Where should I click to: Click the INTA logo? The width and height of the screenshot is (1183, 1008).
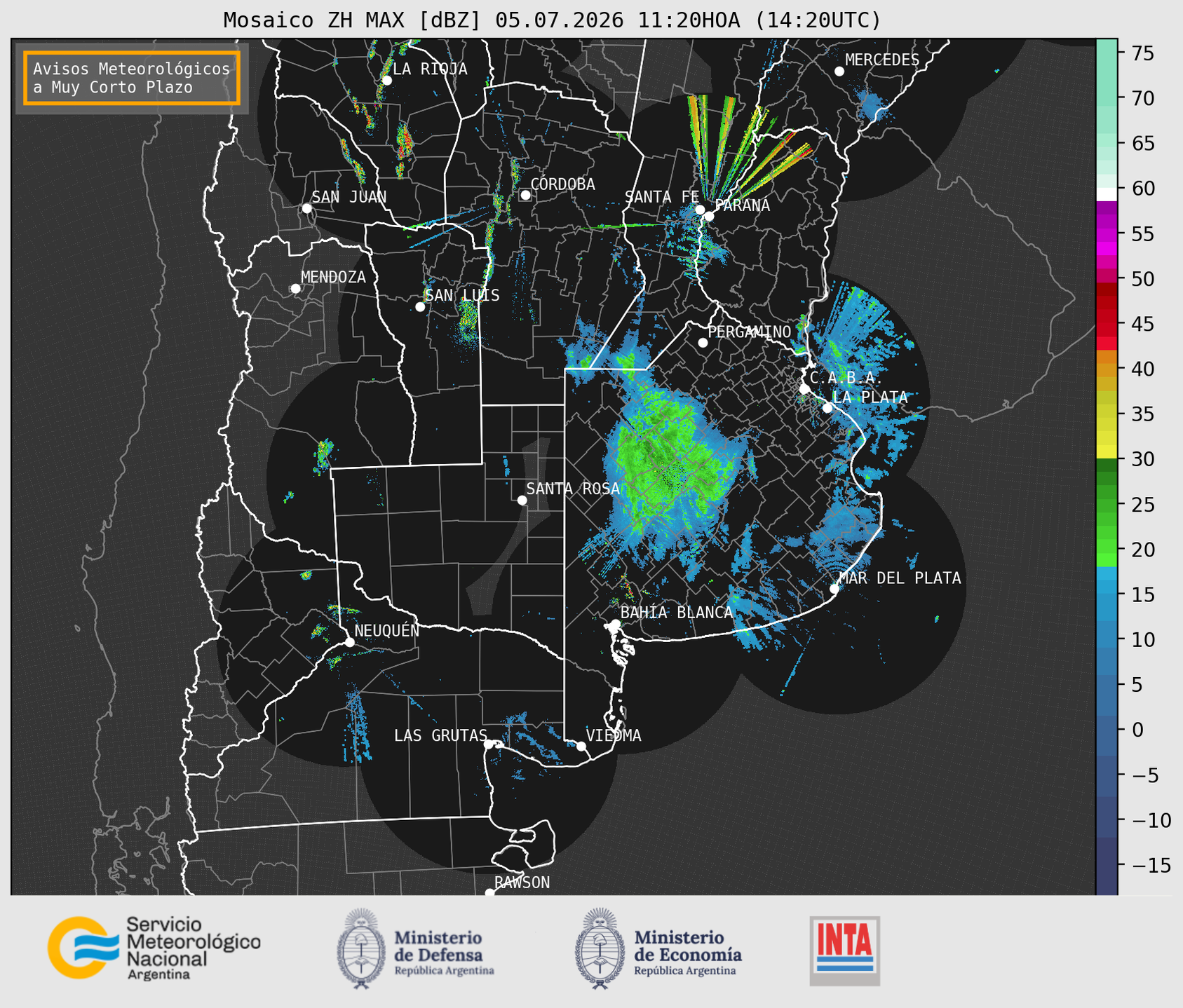pyautogui.click(x=844, y=951)
